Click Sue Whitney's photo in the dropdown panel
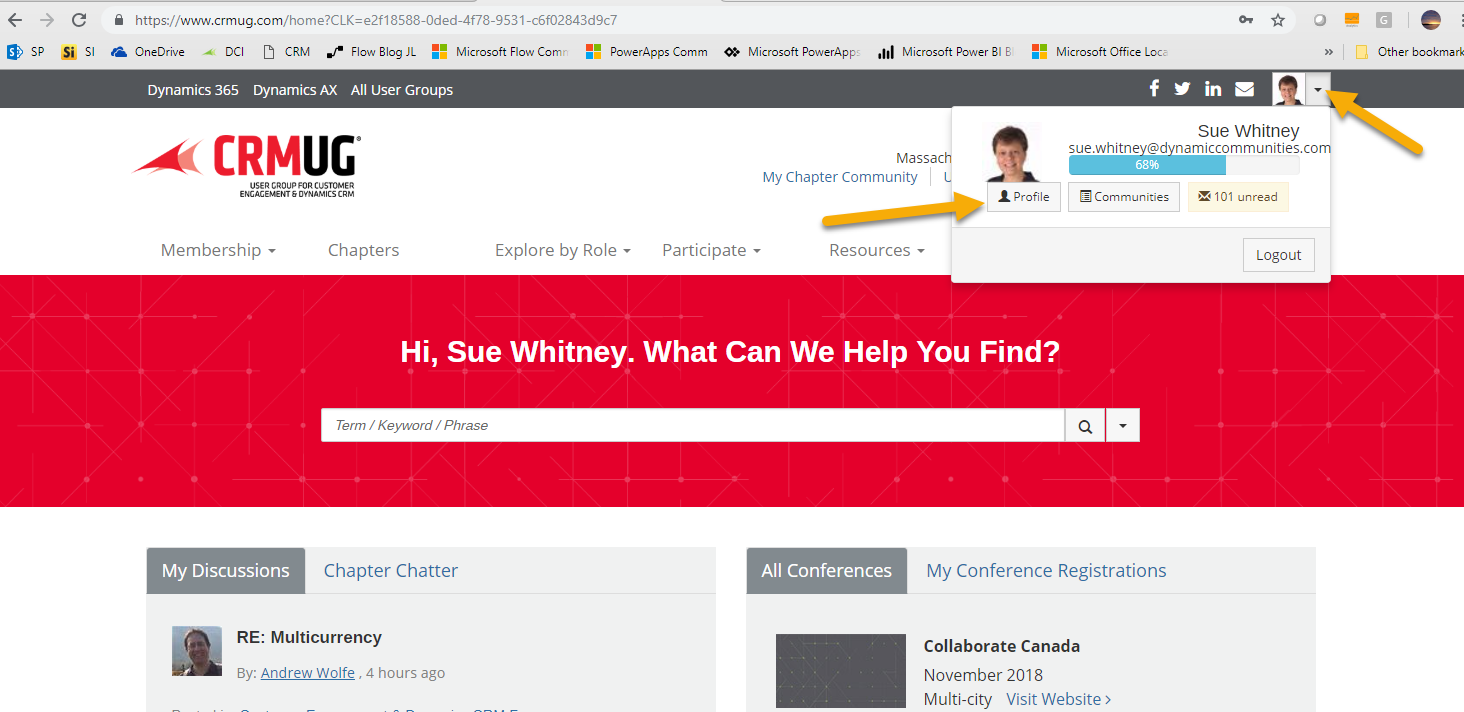The height and width of the screenshot is (712, 1464). click(1013, 152)
